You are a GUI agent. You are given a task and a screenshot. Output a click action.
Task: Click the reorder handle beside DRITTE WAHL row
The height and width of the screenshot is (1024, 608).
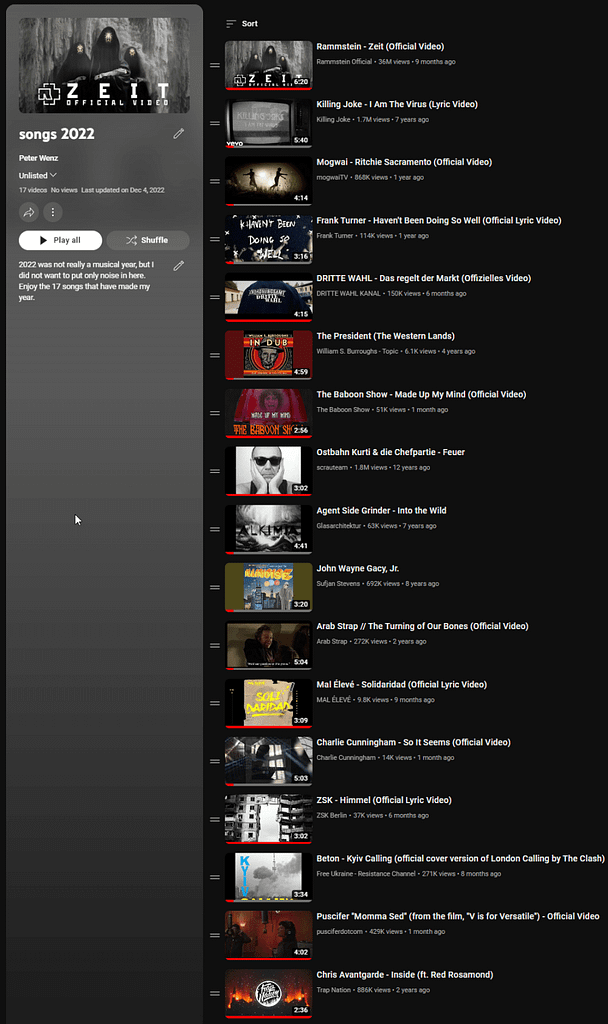[x=215, y=297]
